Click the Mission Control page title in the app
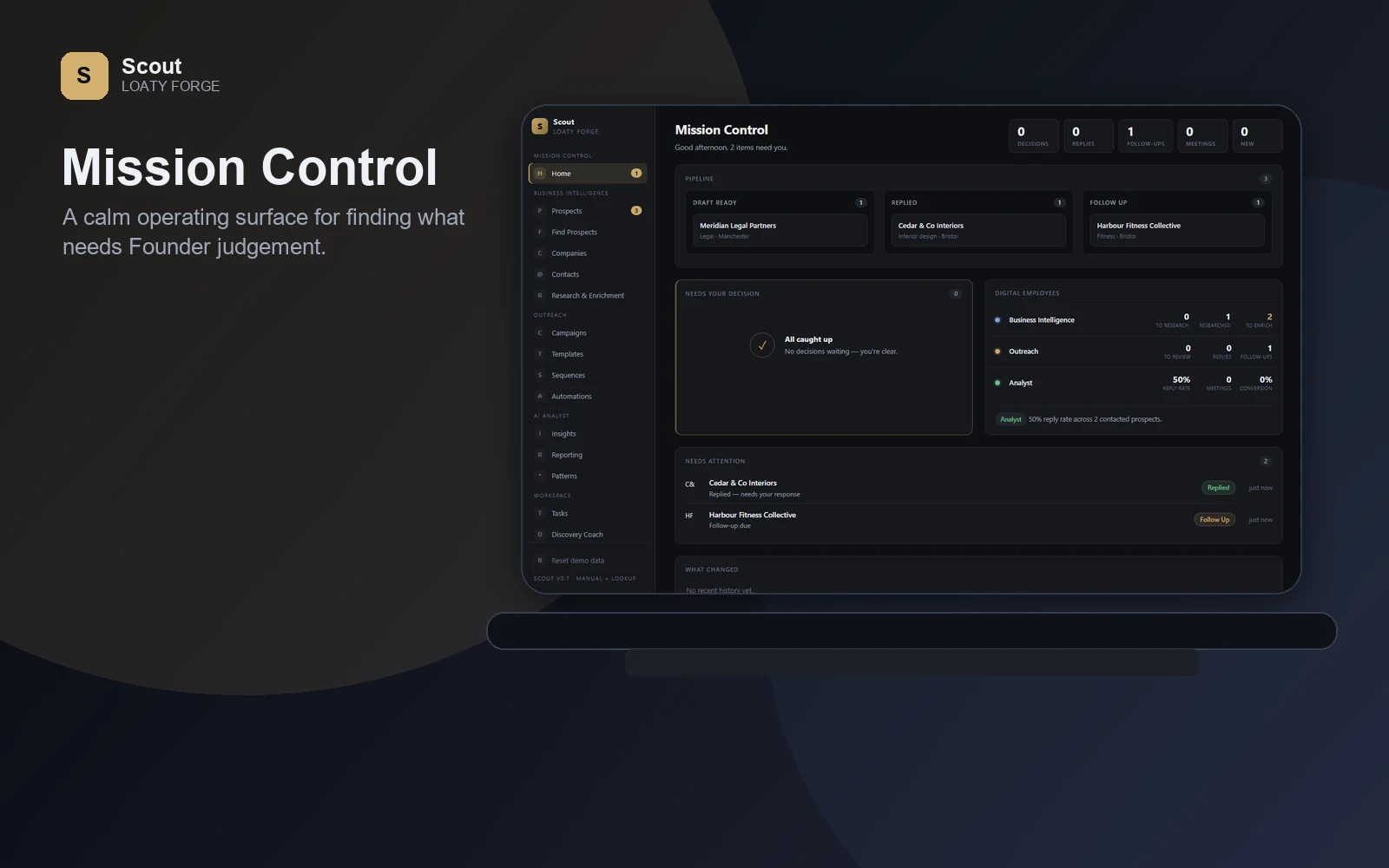Screen dimensions: 1389x868 coord(721,130)
